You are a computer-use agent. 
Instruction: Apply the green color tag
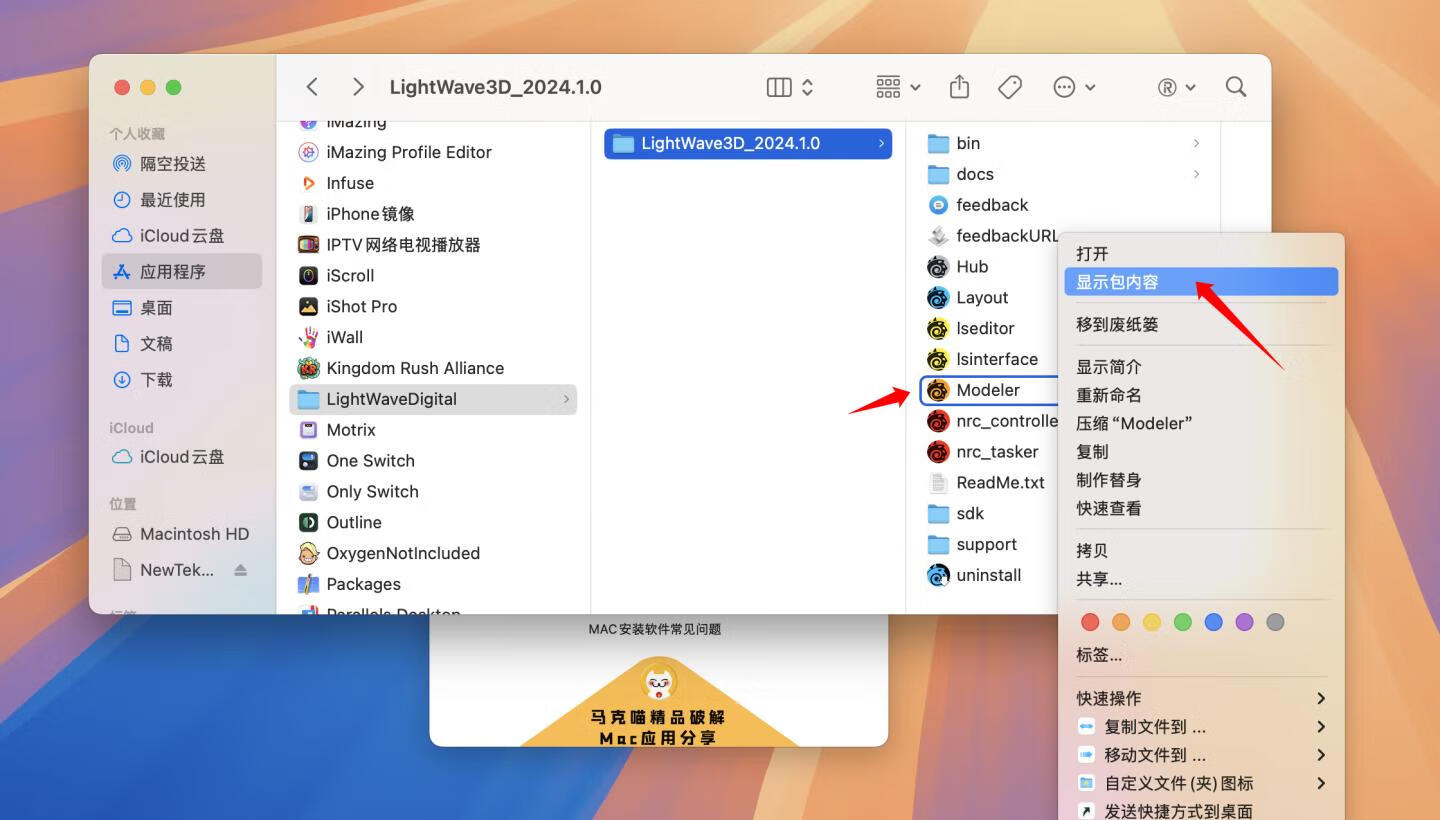[1183, 622]
